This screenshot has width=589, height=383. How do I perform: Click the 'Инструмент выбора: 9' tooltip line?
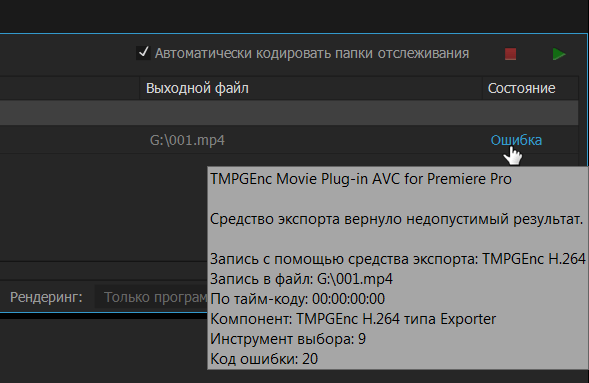[288, 339]
